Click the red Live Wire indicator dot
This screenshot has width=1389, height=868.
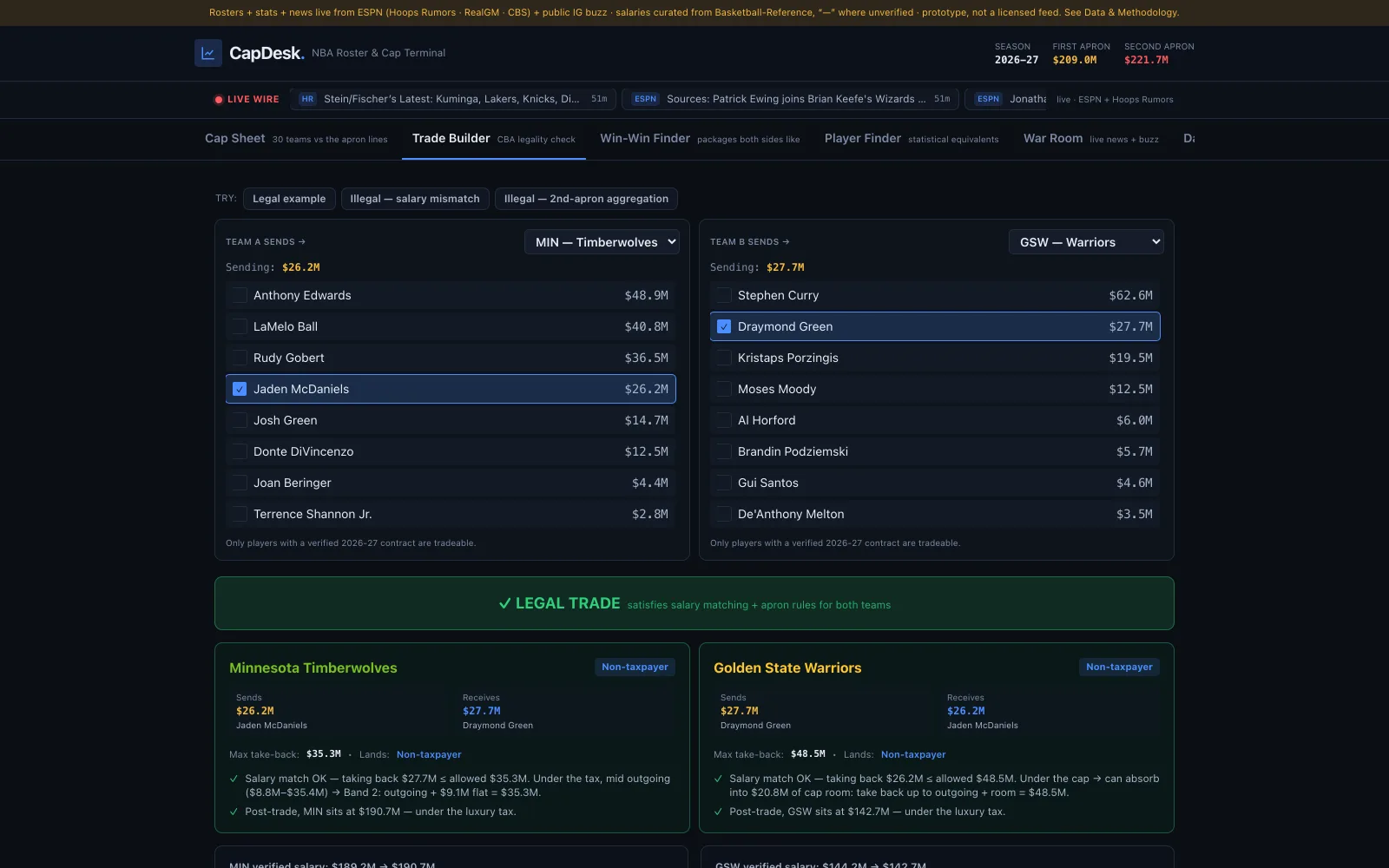(x=219, y=100)
